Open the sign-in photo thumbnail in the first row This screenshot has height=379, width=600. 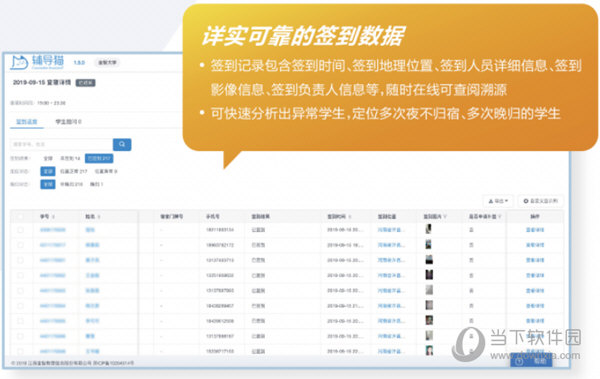429,229
